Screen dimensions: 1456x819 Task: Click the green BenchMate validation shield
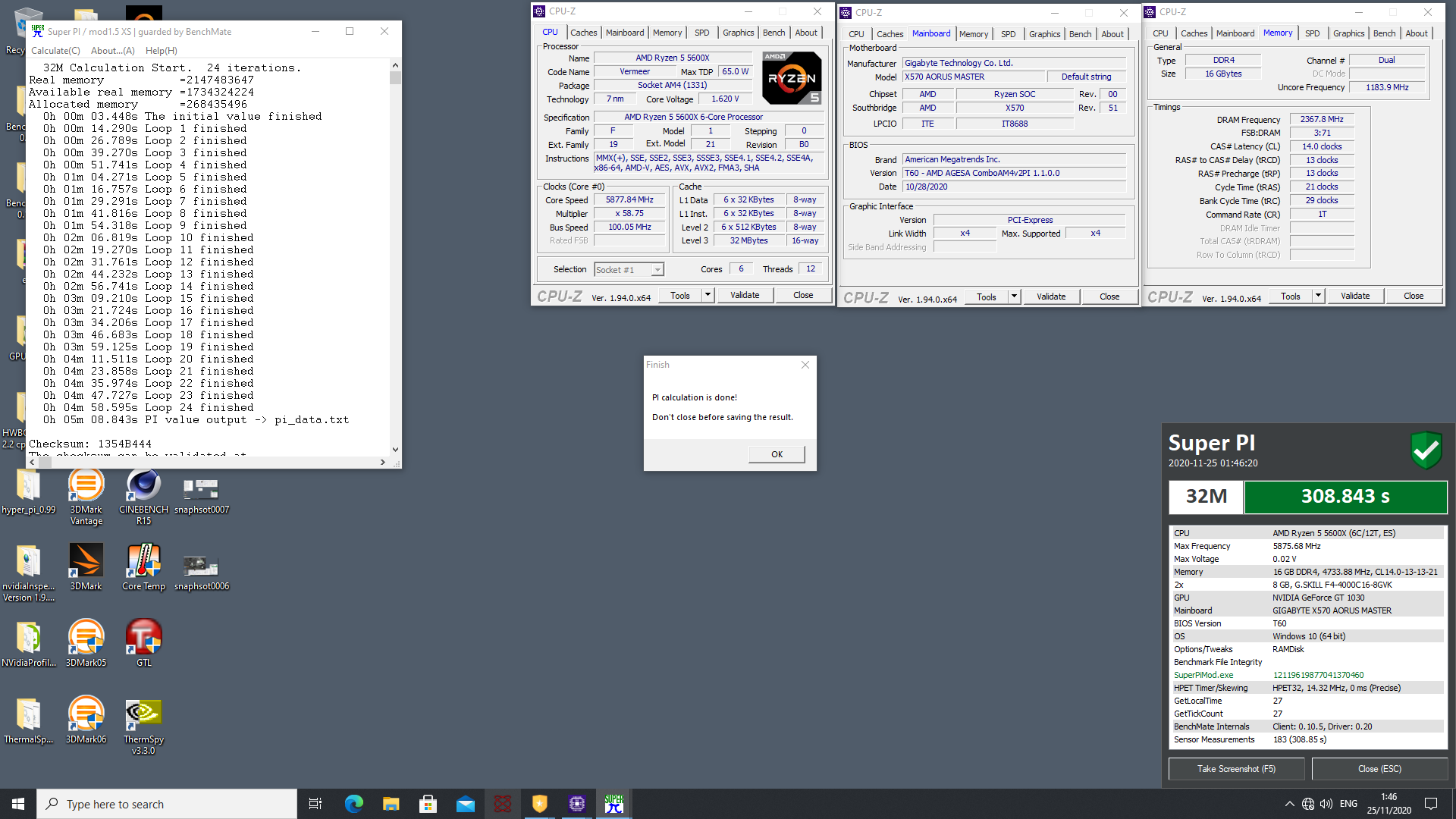[1426, 450]
